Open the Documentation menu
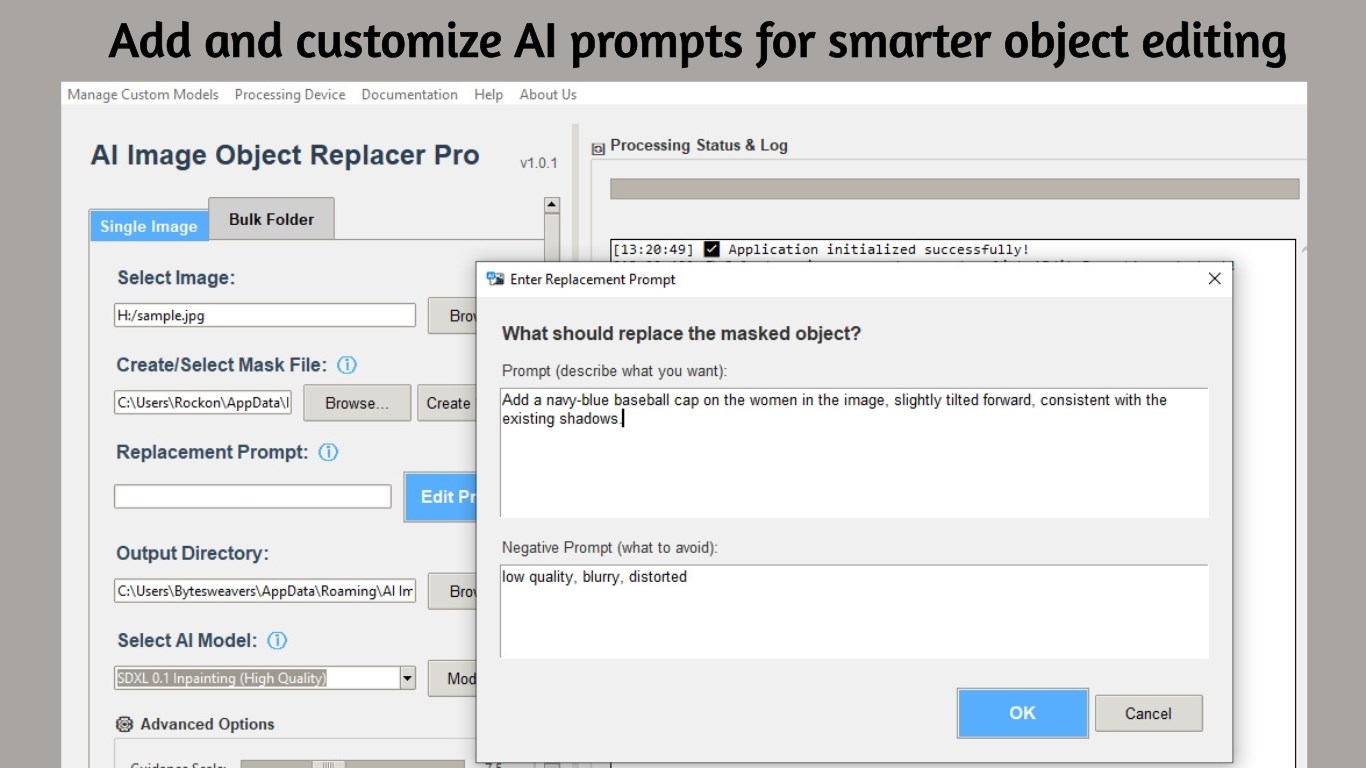Screen dimensions: 1366x768 coord(409,94)
